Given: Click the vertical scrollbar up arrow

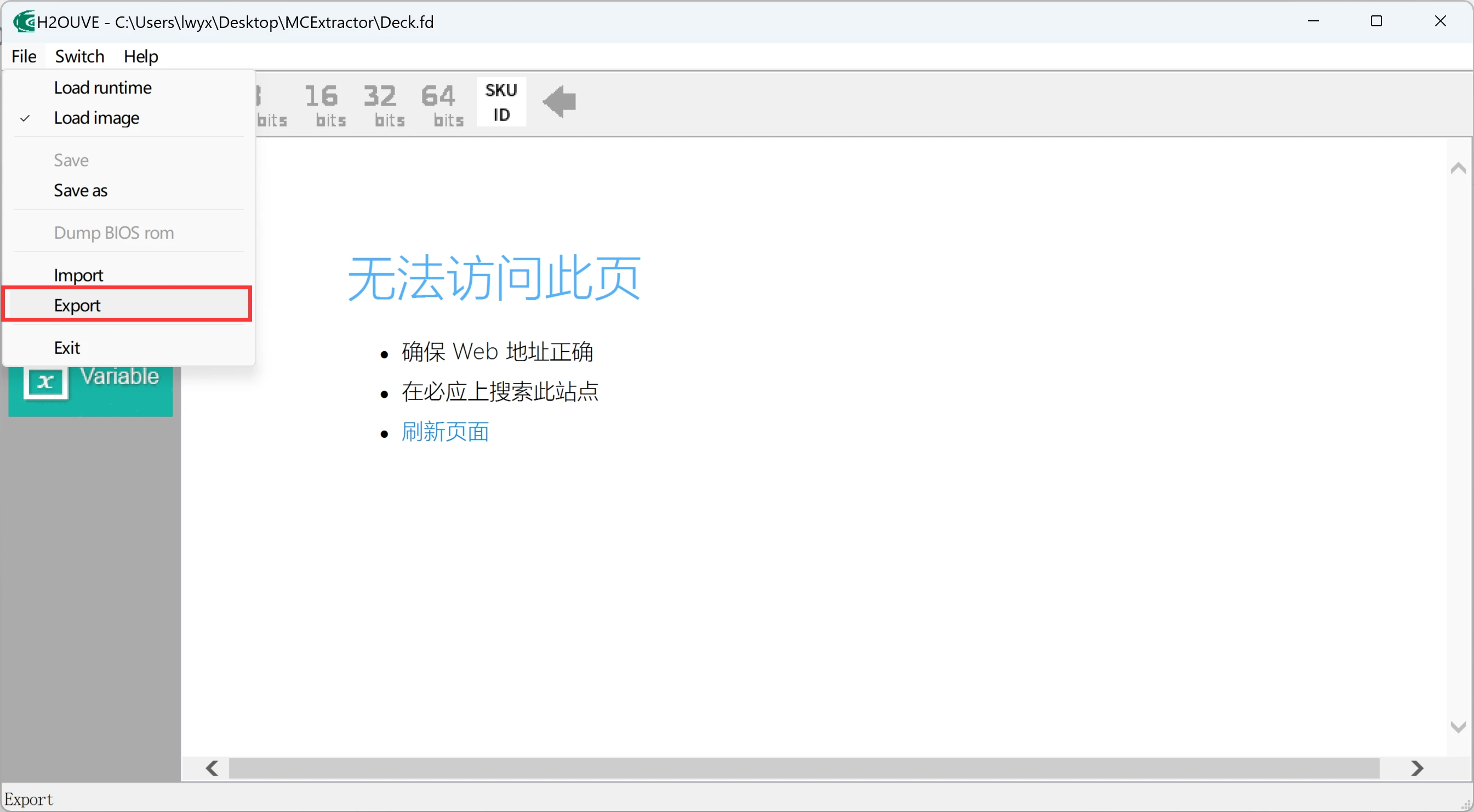Looking at the screenshot, I should (x=1459, y=168).
